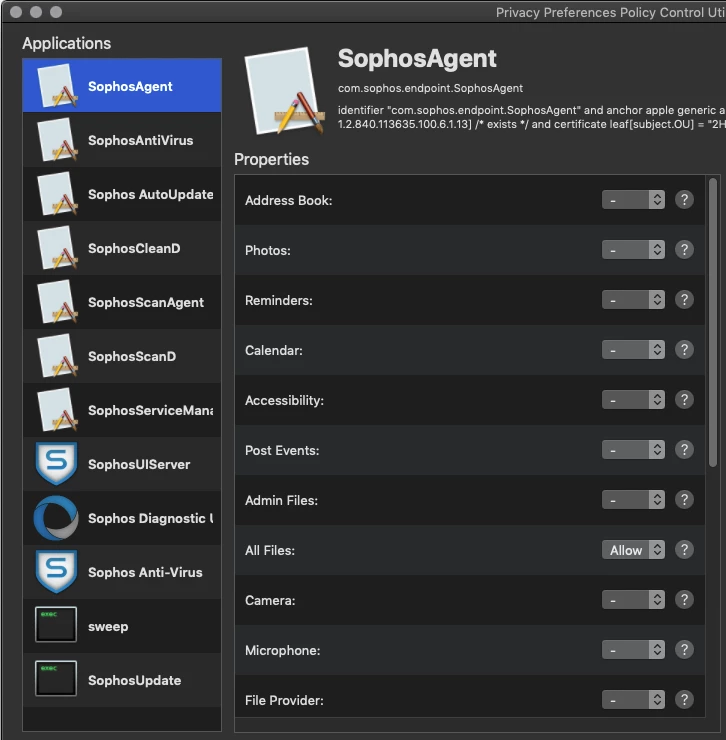Open the Calendar permission dropdown
Screen dimensions: 726x740
(x=633, y=350)
